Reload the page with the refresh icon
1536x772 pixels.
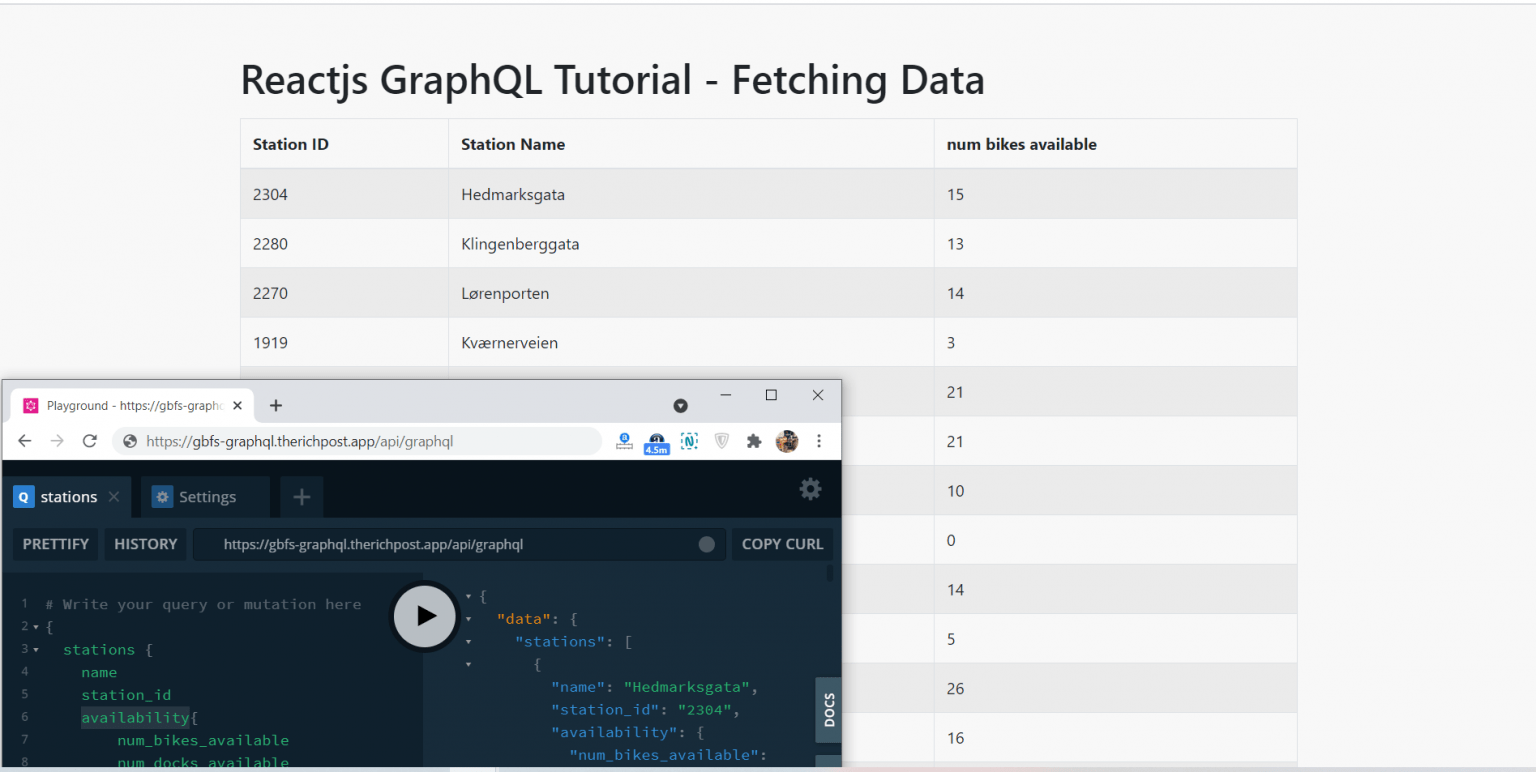pos(91,441)
